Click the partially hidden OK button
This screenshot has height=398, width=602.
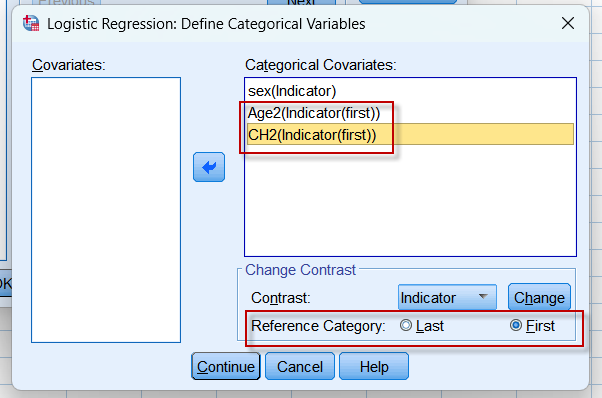5,283
